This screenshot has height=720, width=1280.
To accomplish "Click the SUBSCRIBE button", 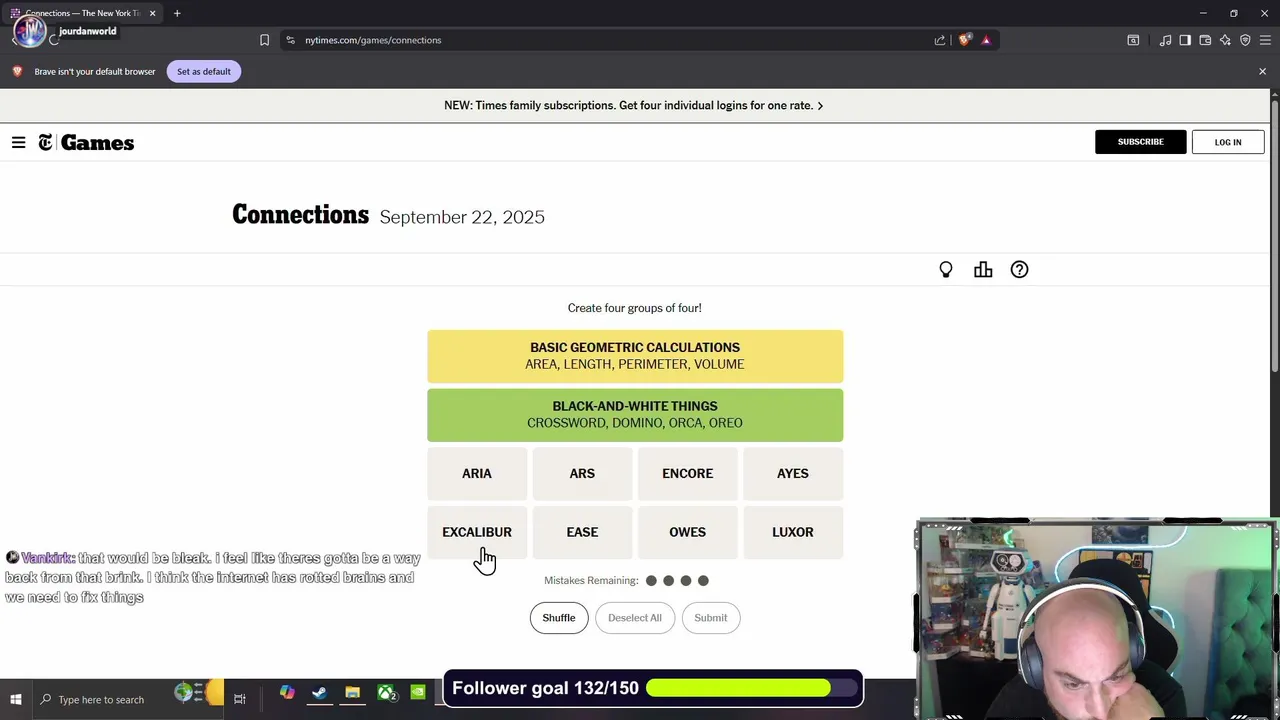I will click(1140, 142).
